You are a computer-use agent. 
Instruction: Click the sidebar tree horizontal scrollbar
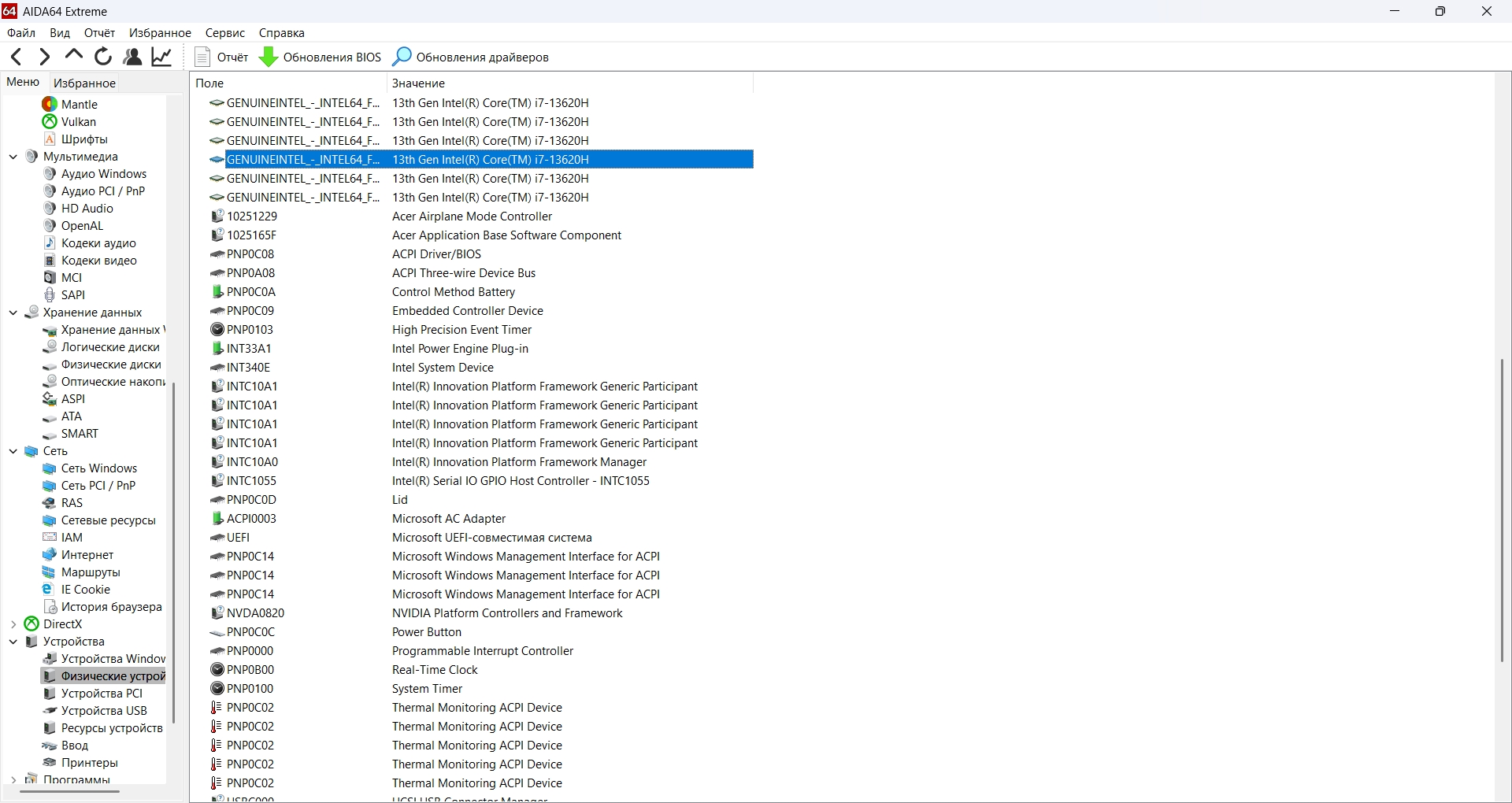point(69,792)
